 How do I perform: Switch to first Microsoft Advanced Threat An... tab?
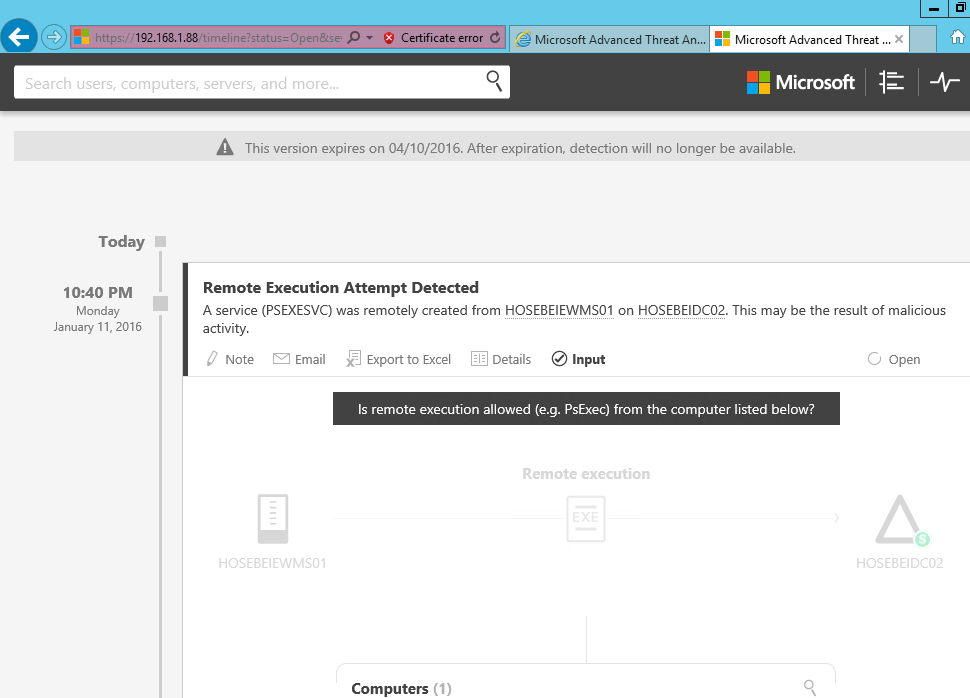[610, 40]
